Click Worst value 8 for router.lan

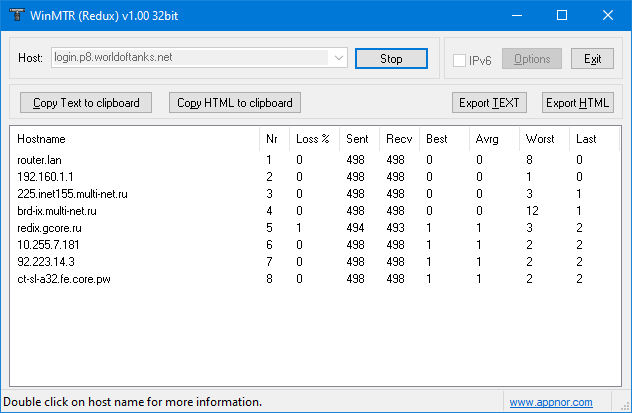click(529, 160)
